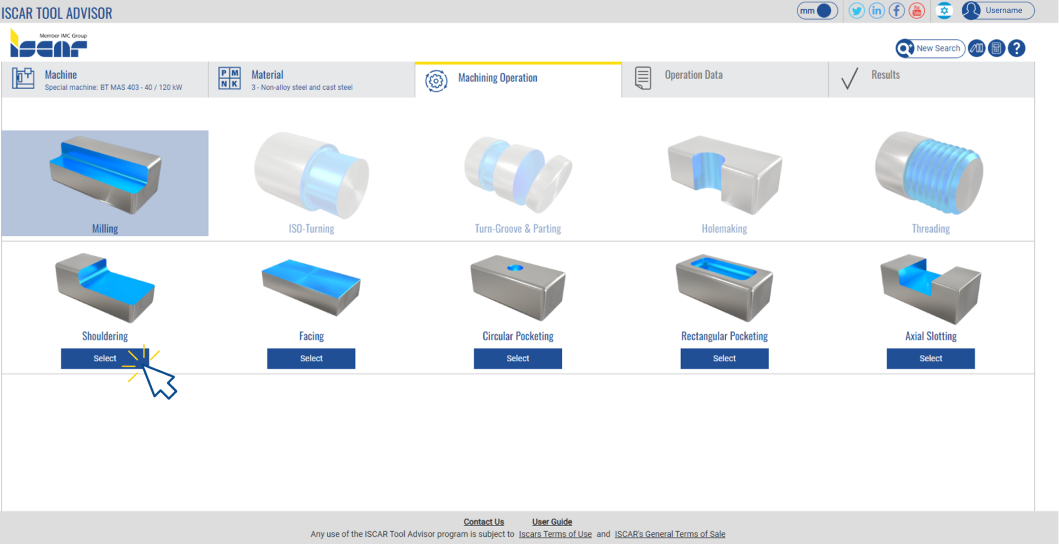Go to the Machining Operation tab

[x=518, y=80]
